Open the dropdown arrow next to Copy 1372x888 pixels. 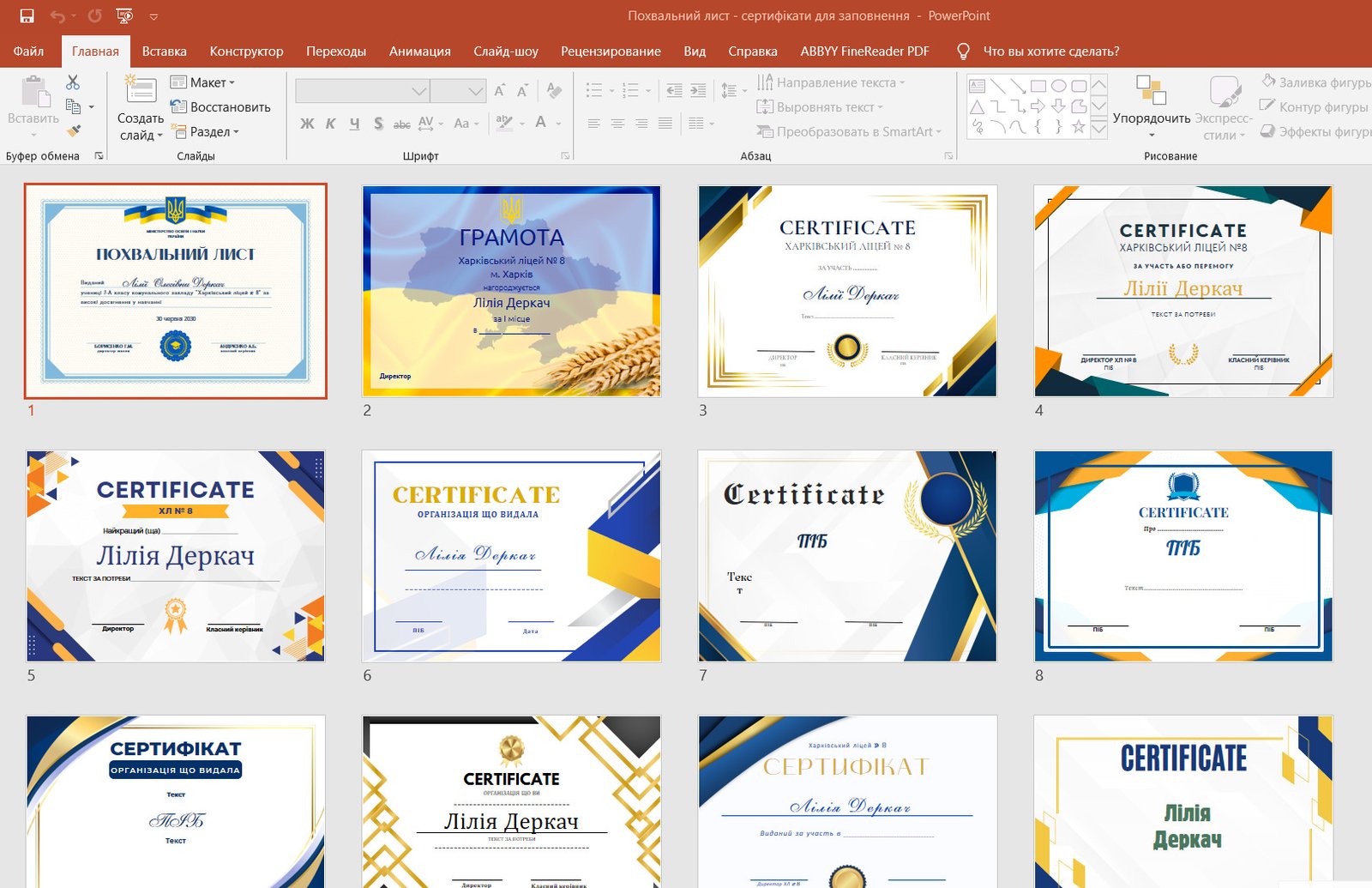pyautogui.click(x=91, y=107)
